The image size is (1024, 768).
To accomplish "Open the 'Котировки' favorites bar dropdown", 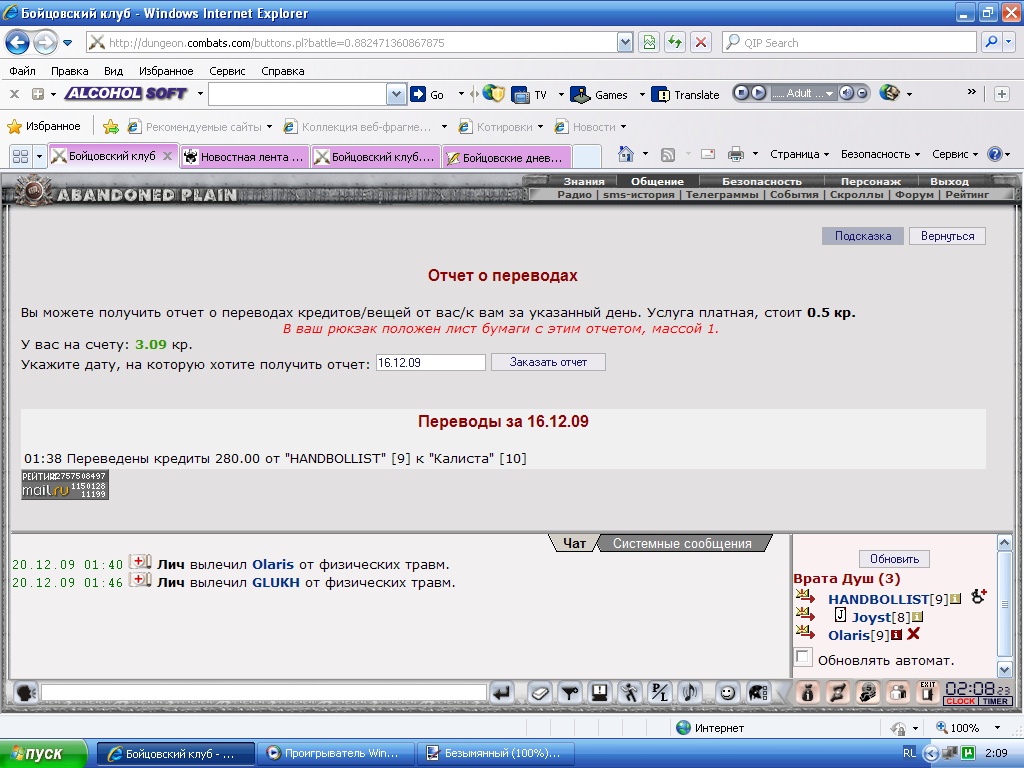I will pos(540,127).
